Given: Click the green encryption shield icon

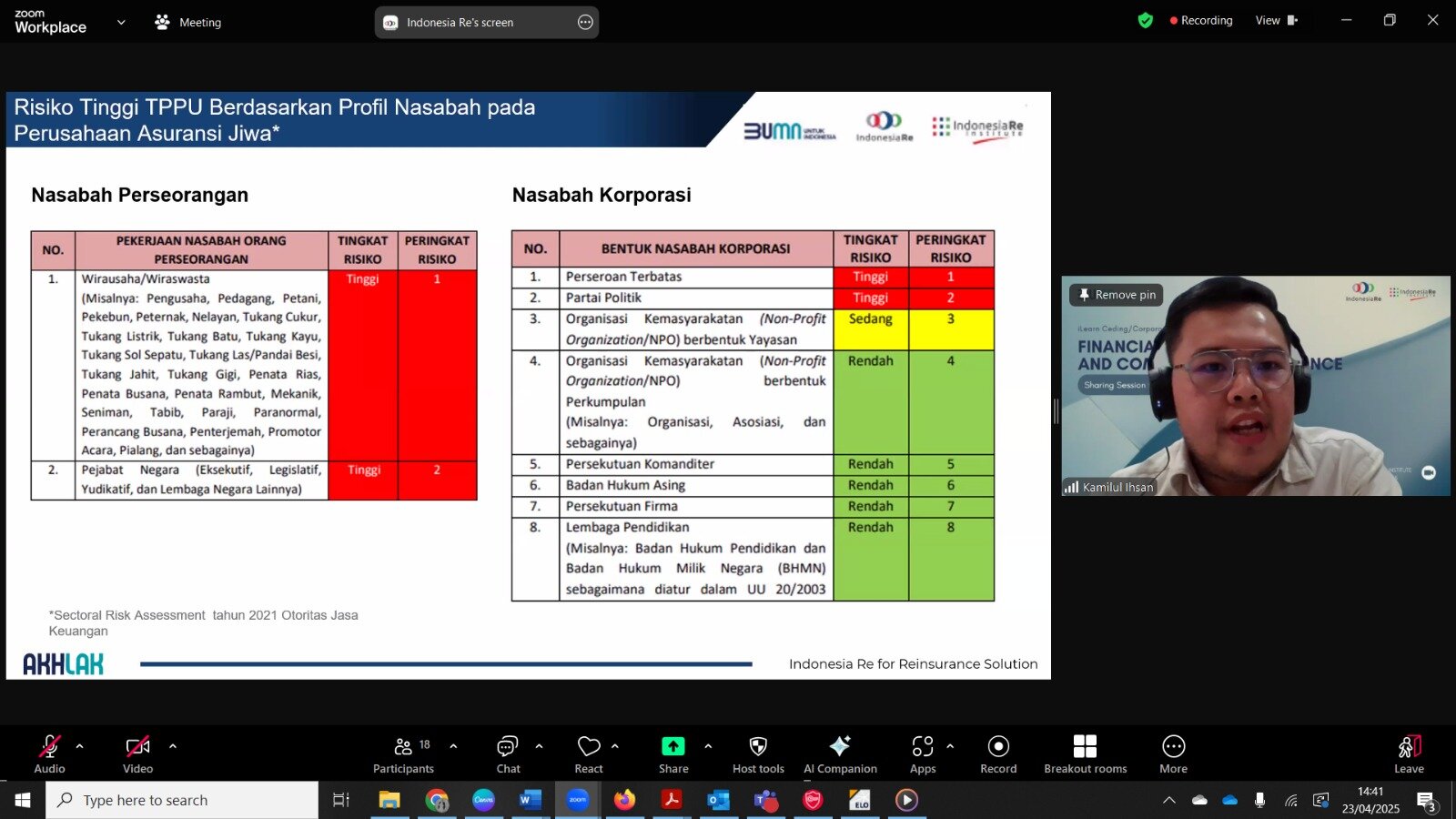Looking at the screenshot, I should pyautogui.click(x=1146, y=20).
